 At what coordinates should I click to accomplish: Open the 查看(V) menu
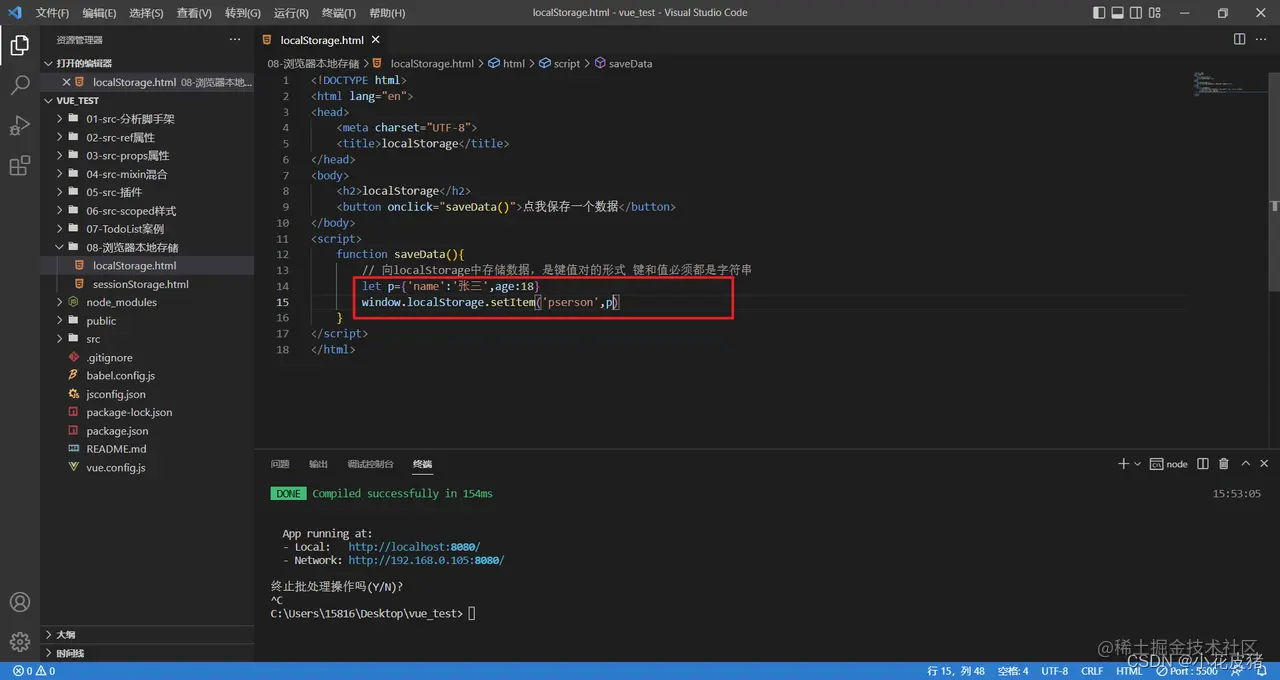coord(194,13)
